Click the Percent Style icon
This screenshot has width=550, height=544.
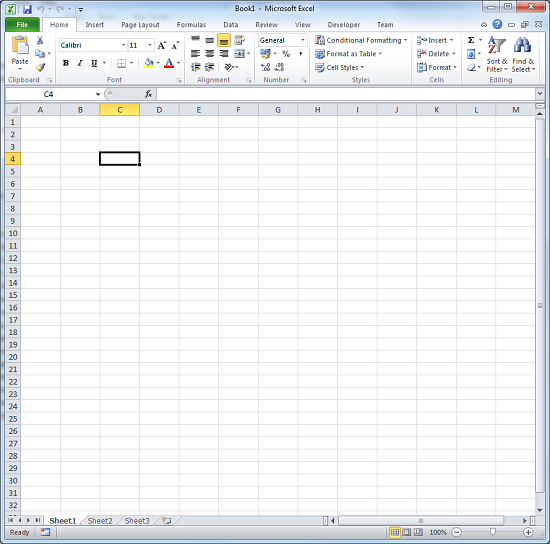[286, 54]
